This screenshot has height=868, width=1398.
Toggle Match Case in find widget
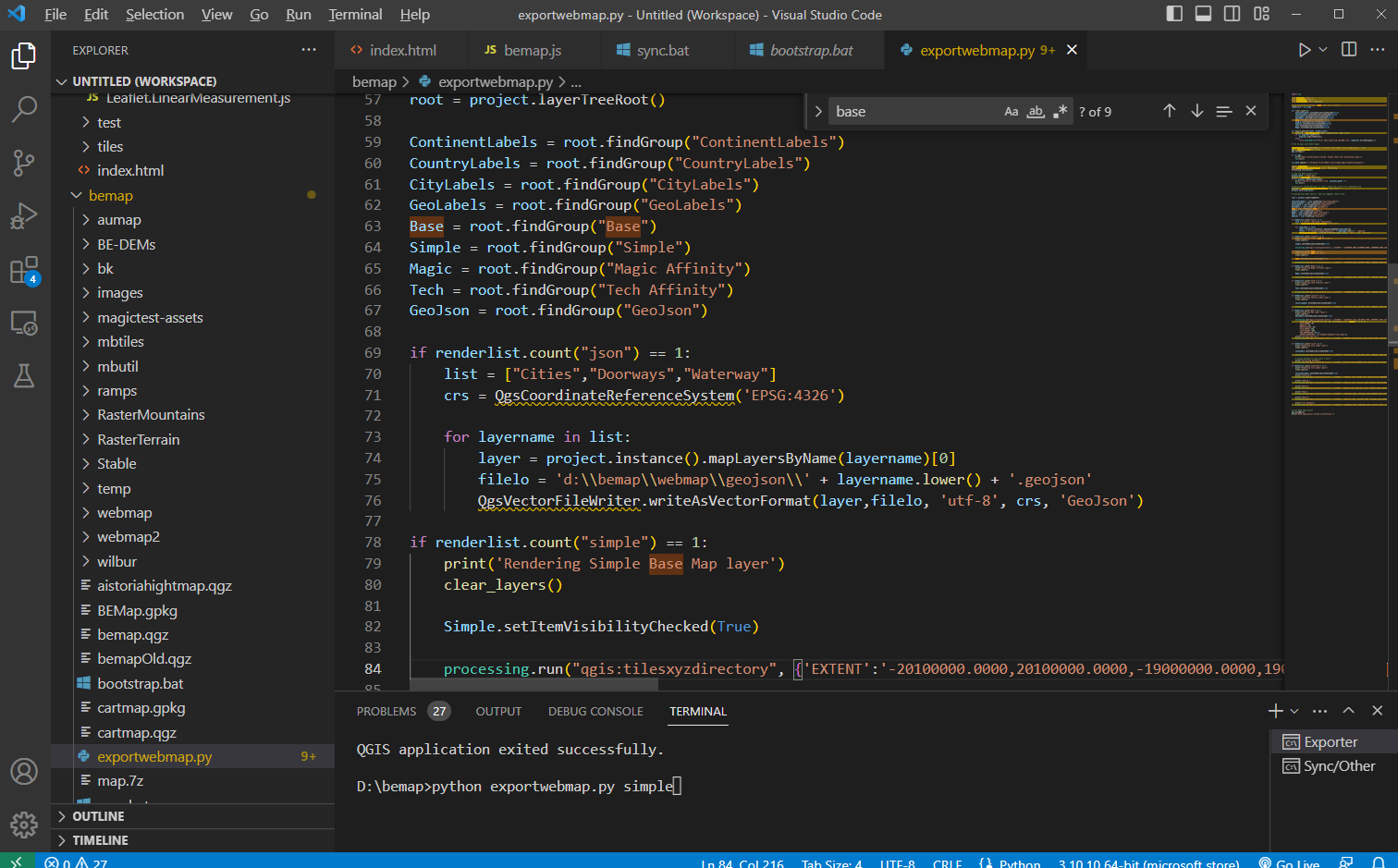(x=1012, y=112)
